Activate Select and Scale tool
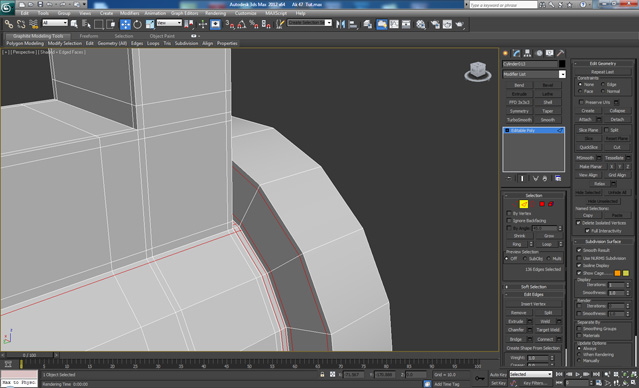Viewport: 639px width, 388px height. pyautogui.click(x=150, y=24)
